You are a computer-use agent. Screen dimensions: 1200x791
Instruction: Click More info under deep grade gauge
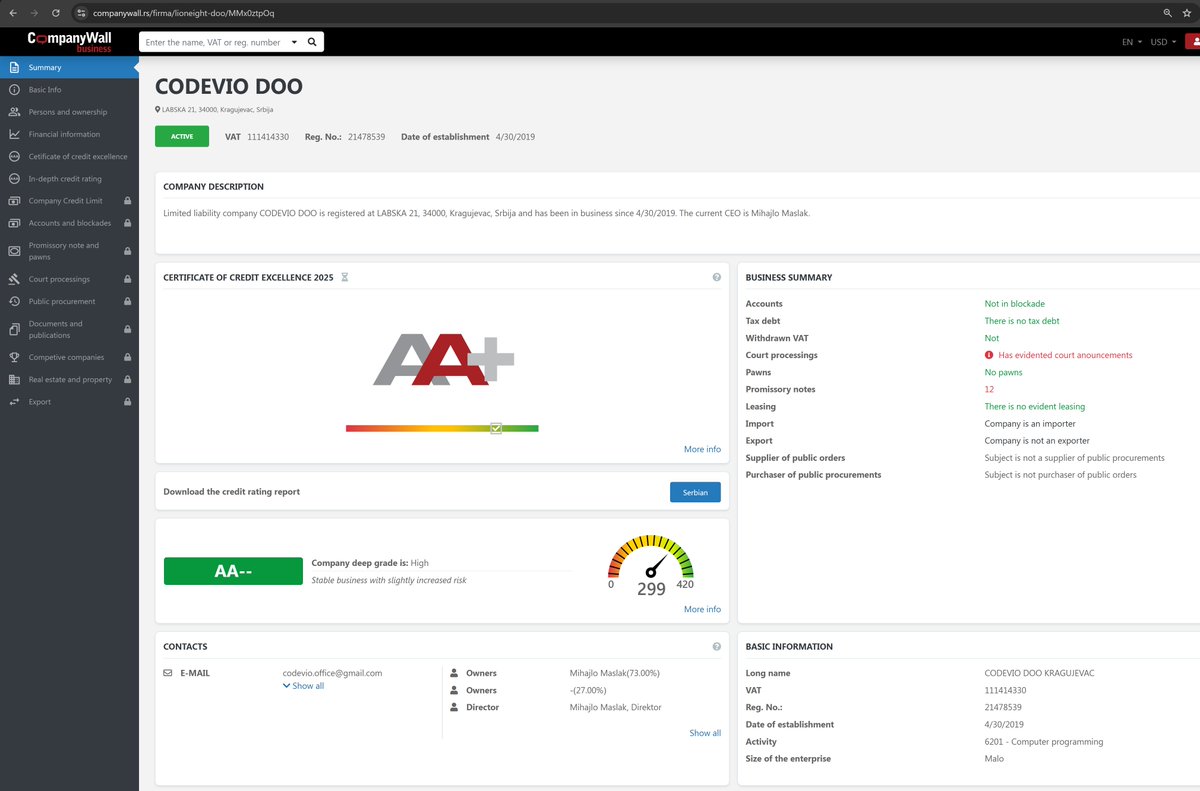pyautogui.click(x=702, y=609)
